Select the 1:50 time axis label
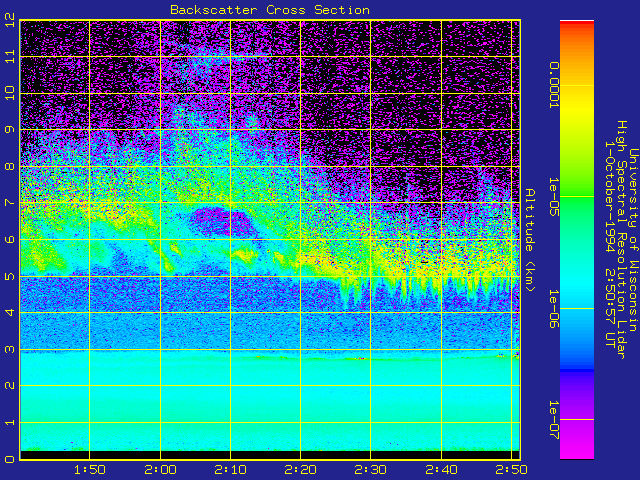The height and width of the screenshot is (480, 640). (x=90, y=470)
